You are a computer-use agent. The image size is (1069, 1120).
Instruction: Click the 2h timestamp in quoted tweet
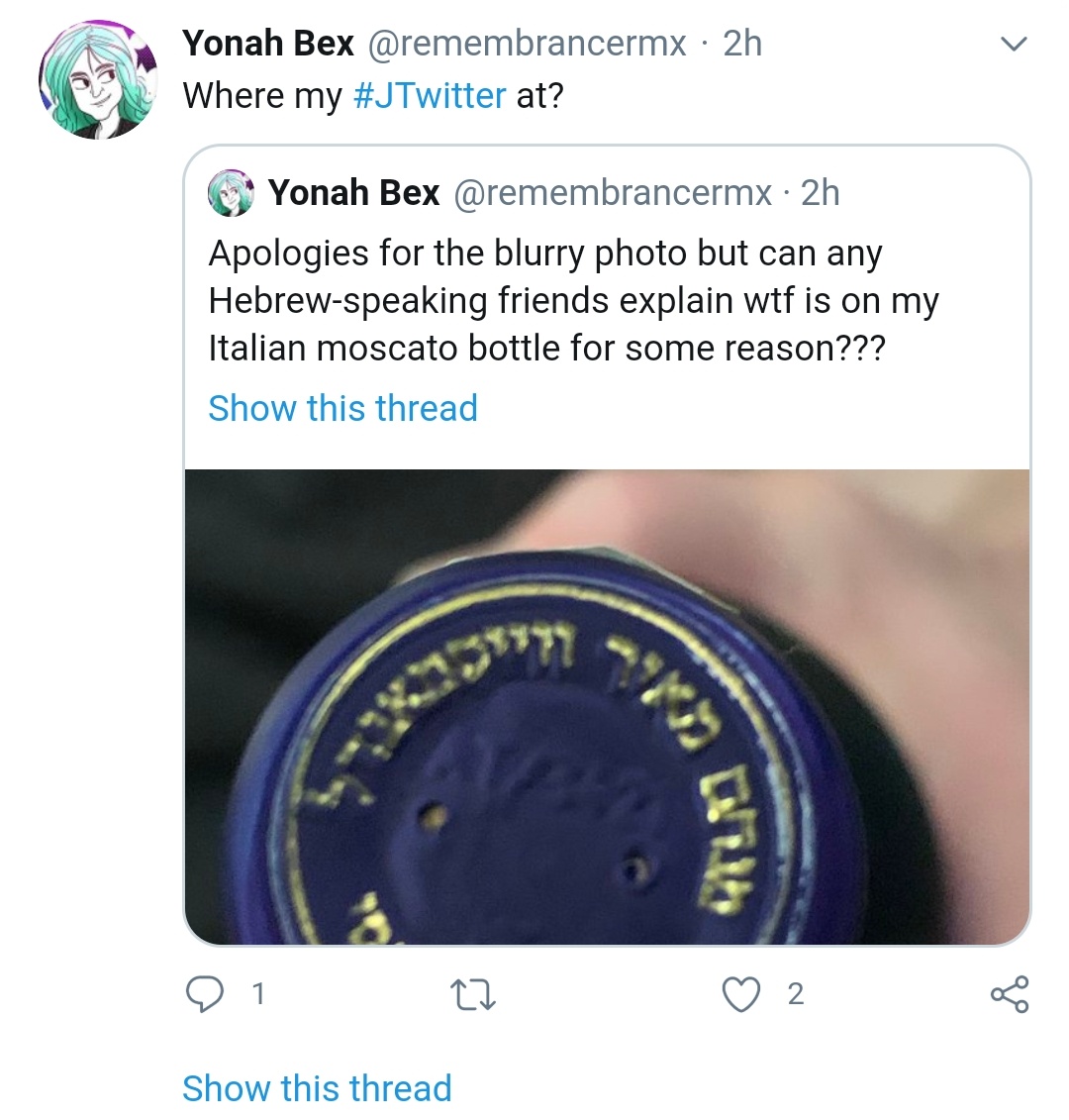[x=820, y=193]
